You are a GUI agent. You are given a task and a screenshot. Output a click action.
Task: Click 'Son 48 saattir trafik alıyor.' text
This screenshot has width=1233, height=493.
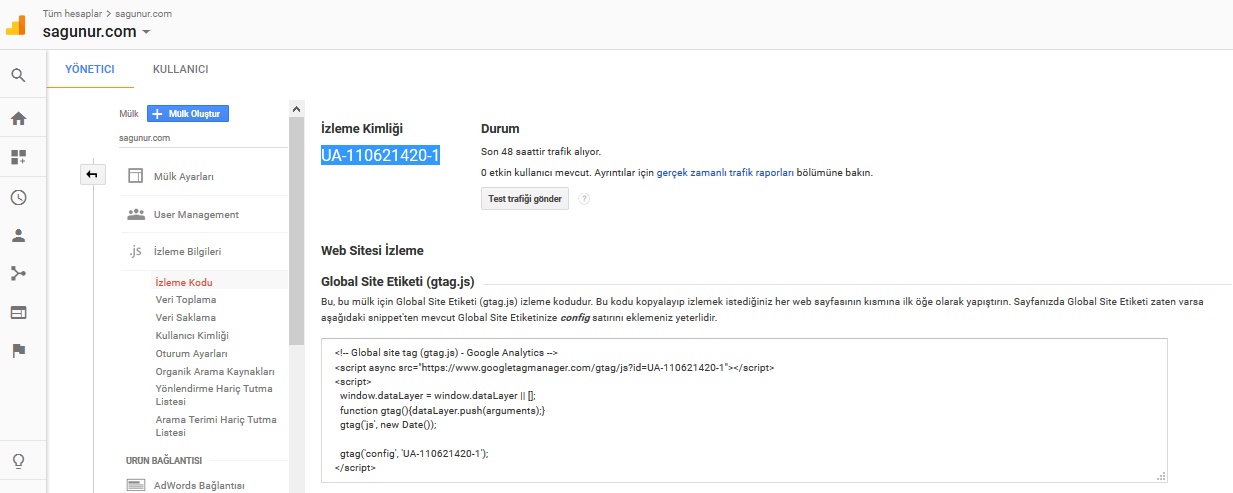[x=541, y=152]
